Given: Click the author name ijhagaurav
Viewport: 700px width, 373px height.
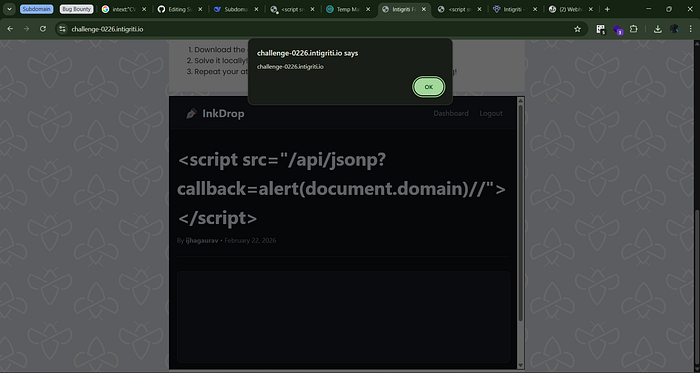Looking at the screenshot, I should [202, 240].
